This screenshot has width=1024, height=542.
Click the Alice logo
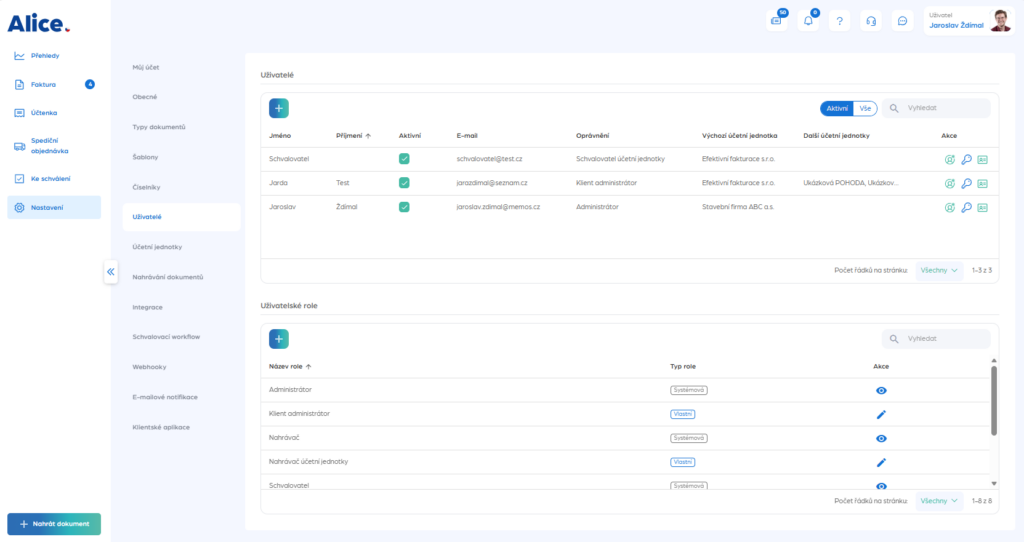[x=39, y=24]
